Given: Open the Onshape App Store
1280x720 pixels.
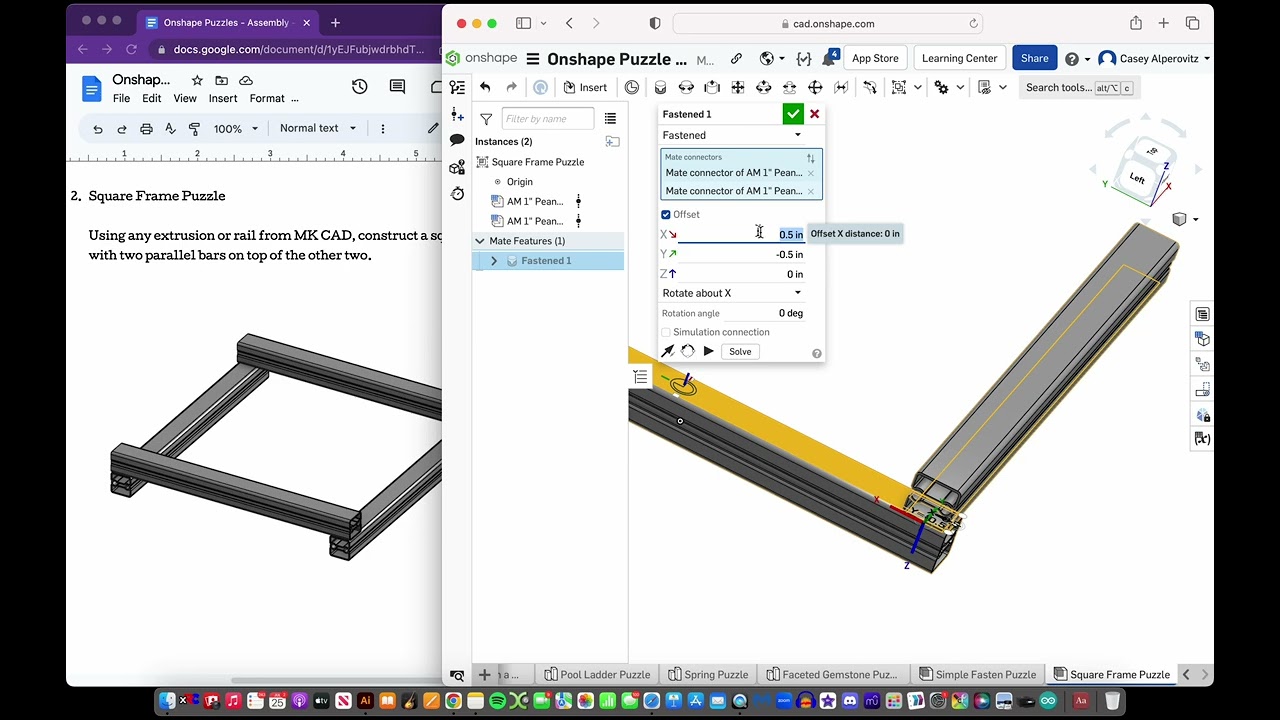Looking at the screenshot, I should coord(875,58).
